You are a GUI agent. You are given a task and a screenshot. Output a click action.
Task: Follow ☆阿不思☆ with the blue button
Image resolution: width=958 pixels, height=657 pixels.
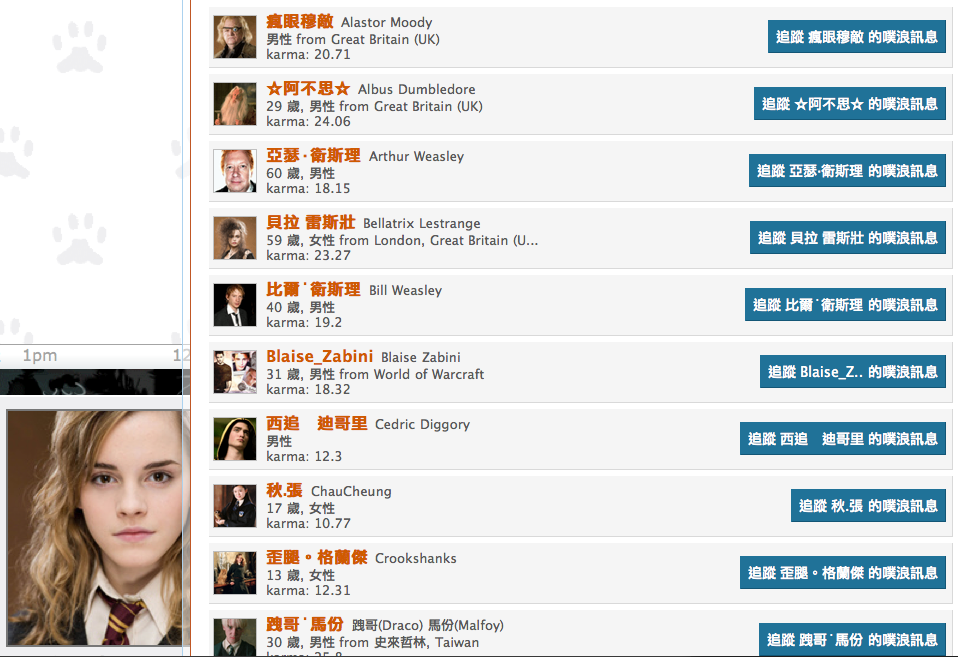pos(850,104)
